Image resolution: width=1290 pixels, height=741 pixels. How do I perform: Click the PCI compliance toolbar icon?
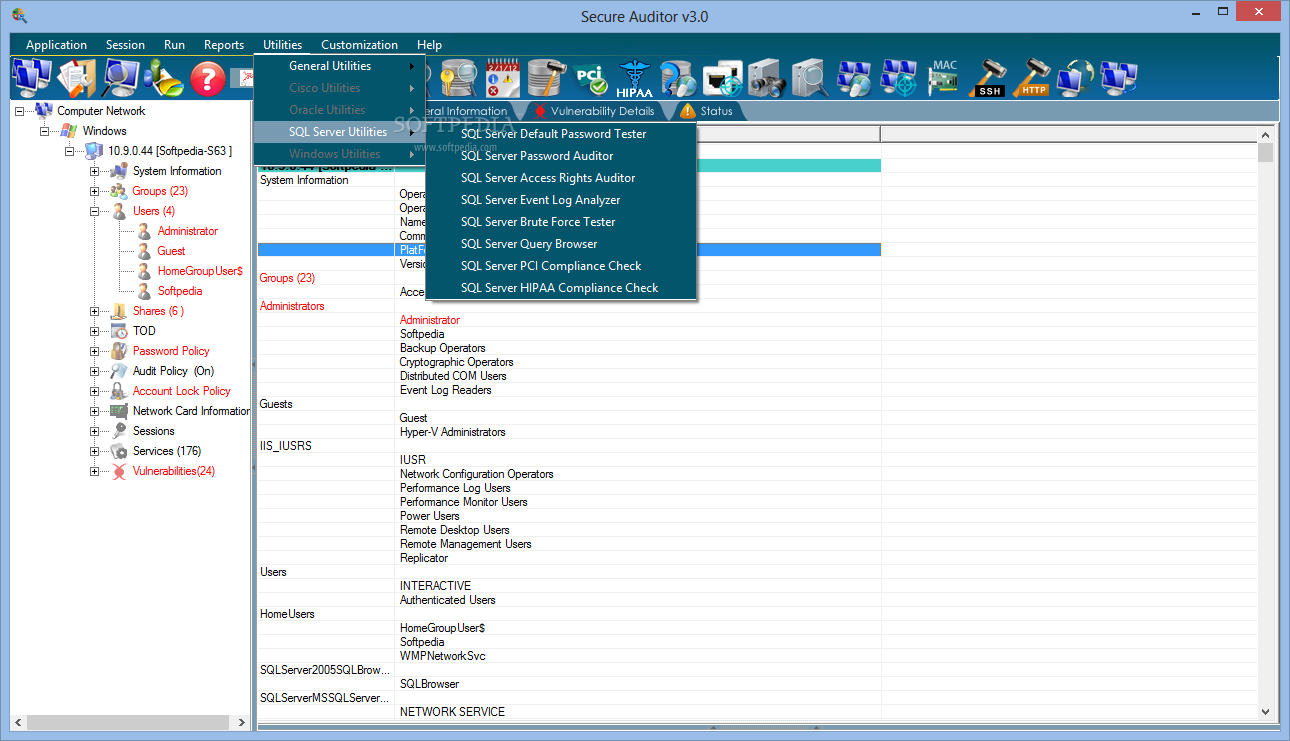591,78
